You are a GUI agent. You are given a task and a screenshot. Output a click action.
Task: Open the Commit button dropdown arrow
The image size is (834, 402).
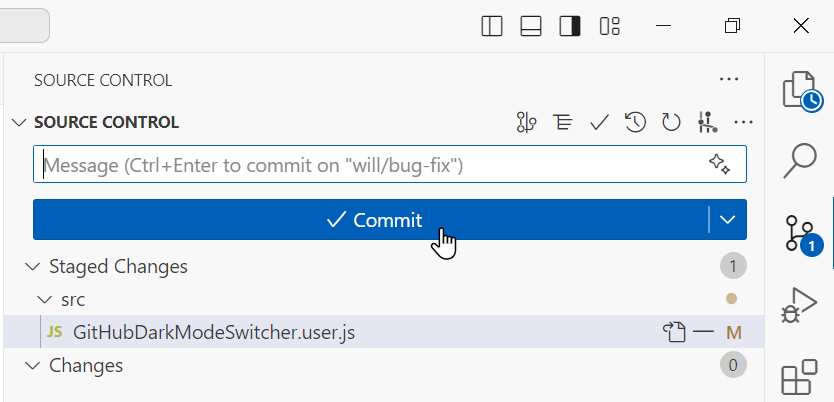tap(727, 220)
